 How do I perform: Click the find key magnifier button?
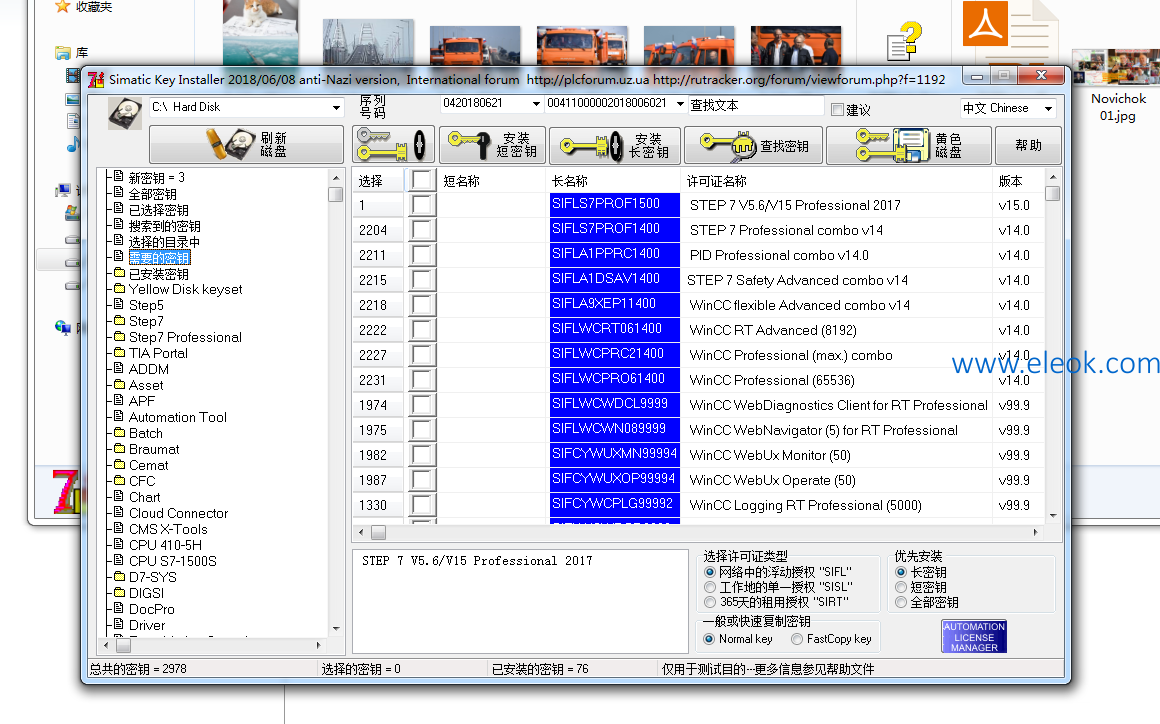coord(754,145)
